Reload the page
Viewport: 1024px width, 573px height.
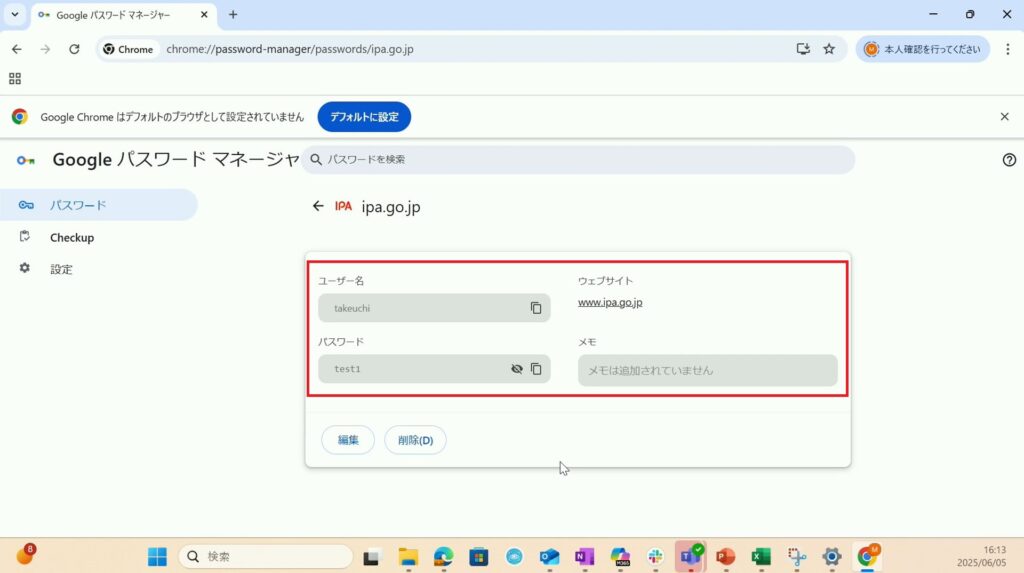pyautogui.click(x=74, y=49)
